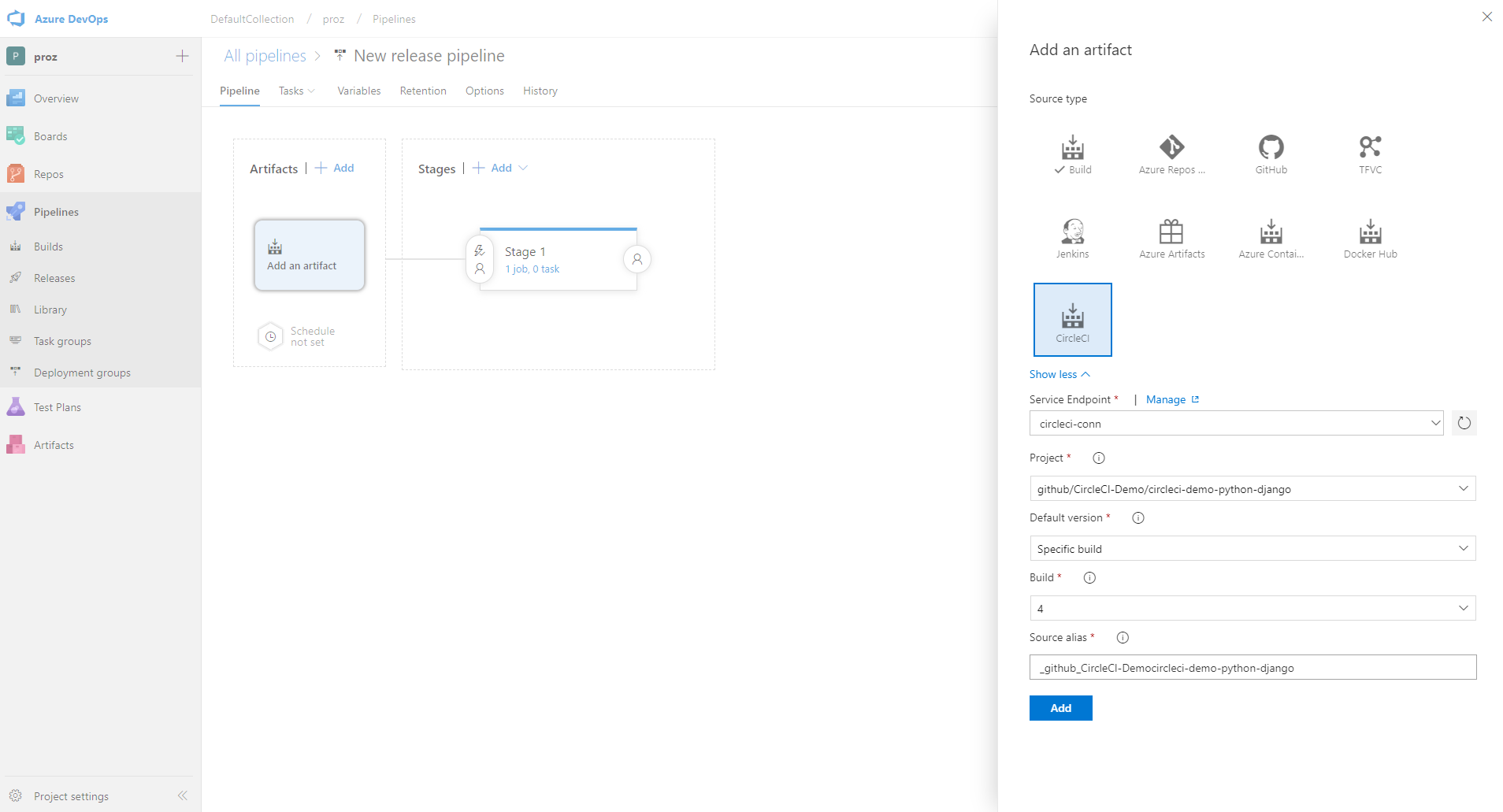Open the Manage service endpoints link
Screen dimensions: 1503x812
point(1172,399)
